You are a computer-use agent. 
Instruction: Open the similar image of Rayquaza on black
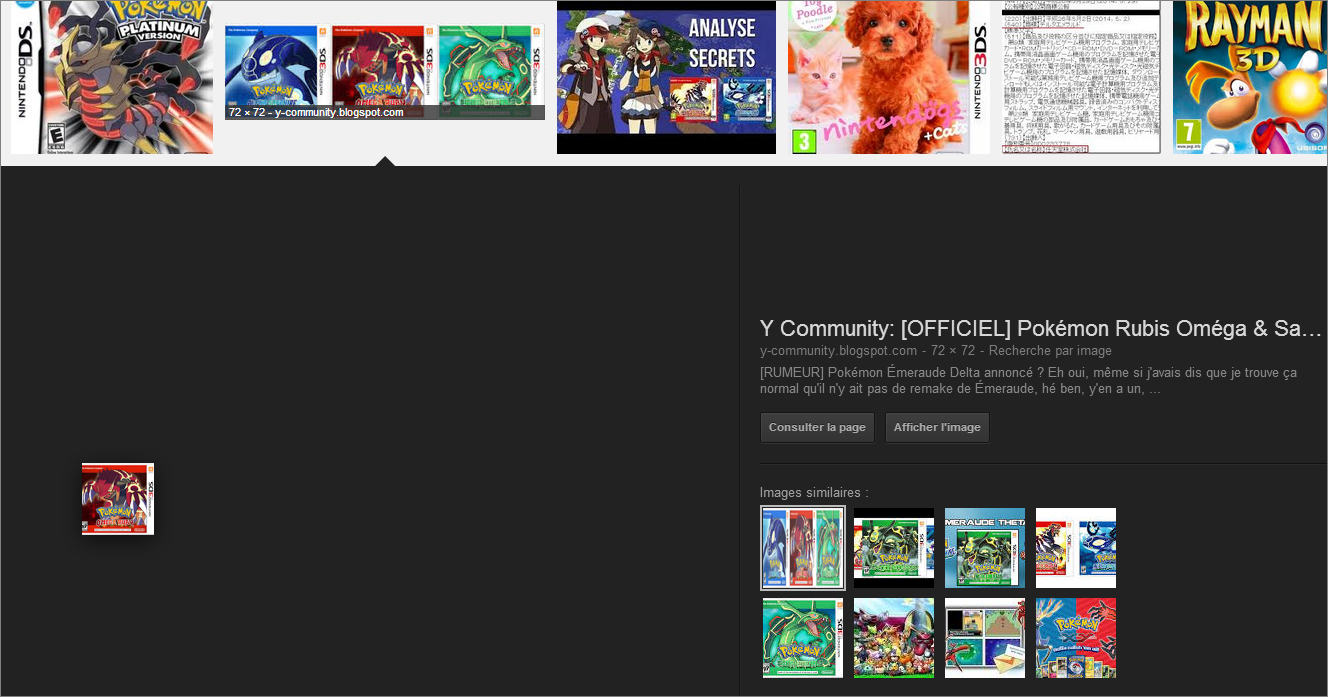pyautogui.click(x=894, y=548)
